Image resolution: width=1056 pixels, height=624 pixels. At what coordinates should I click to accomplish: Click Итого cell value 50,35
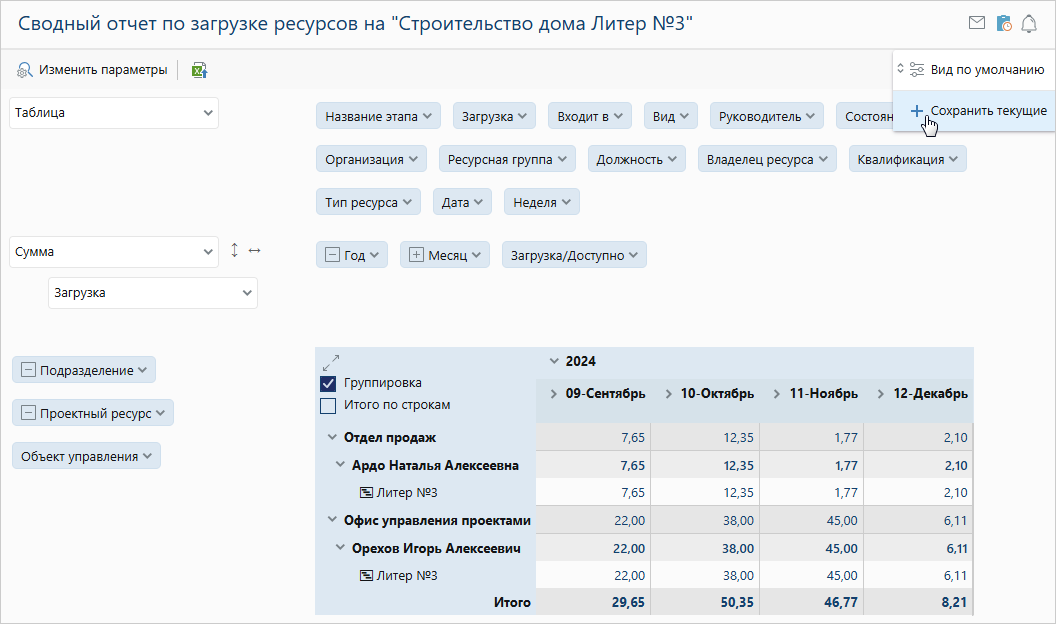pyautogui.click(x=737, y=602)
